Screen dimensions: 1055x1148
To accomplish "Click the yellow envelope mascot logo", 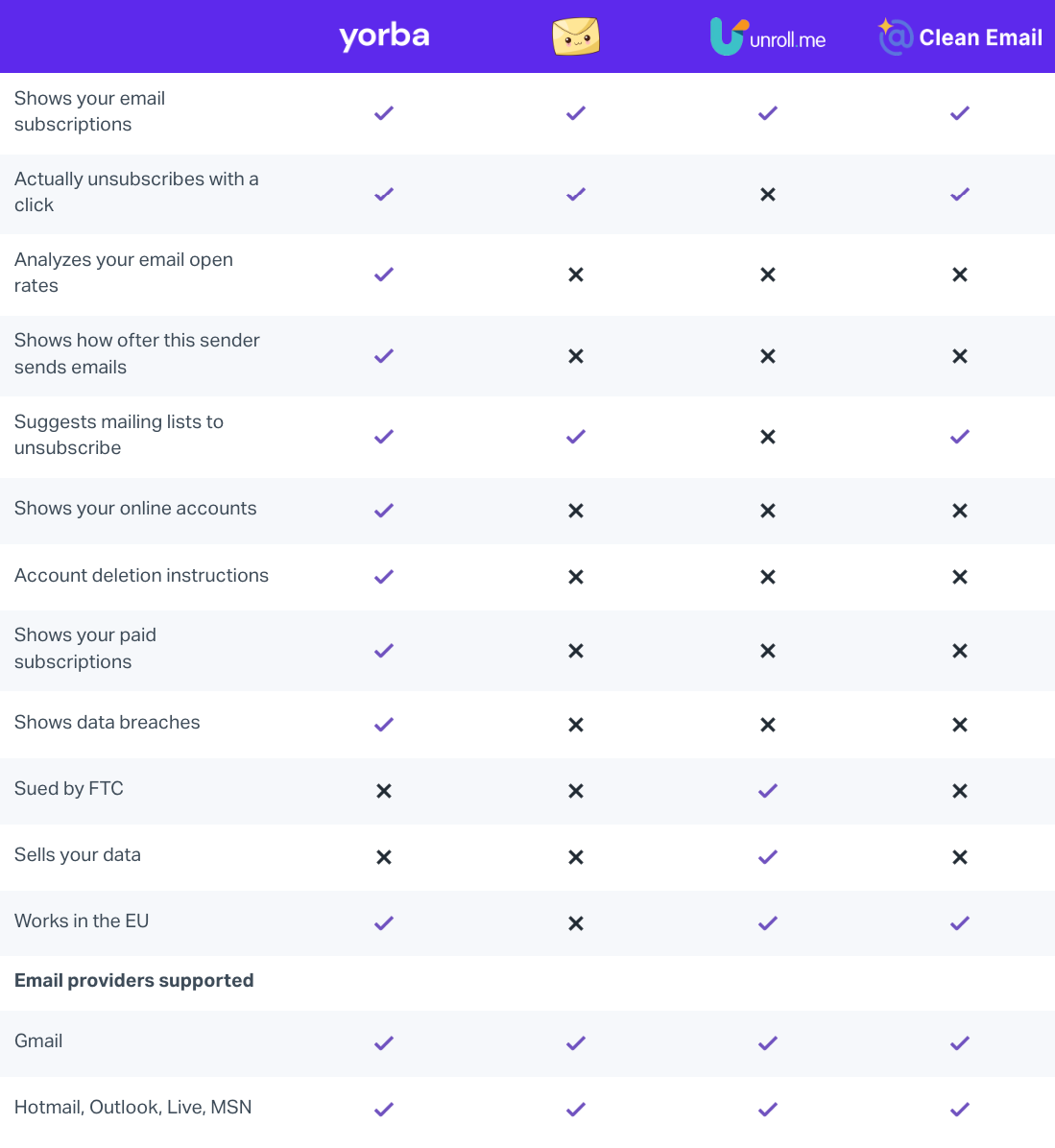I will (576, 36).
